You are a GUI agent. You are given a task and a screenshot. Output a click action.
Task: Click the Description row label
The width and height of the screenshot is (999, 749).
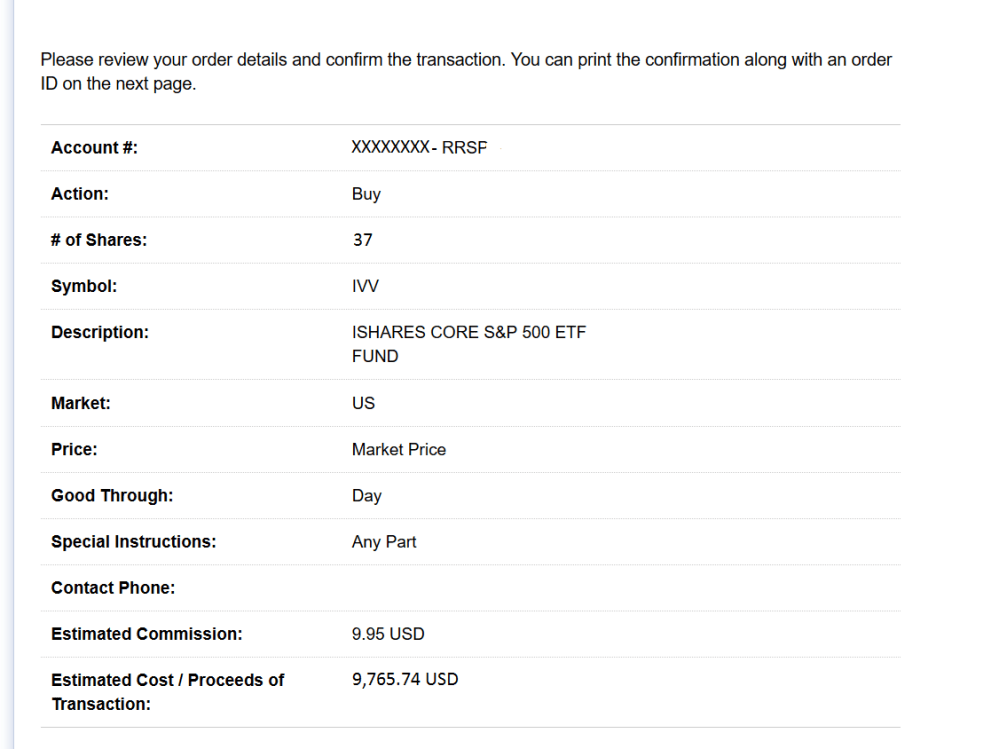tap(100, 332)
